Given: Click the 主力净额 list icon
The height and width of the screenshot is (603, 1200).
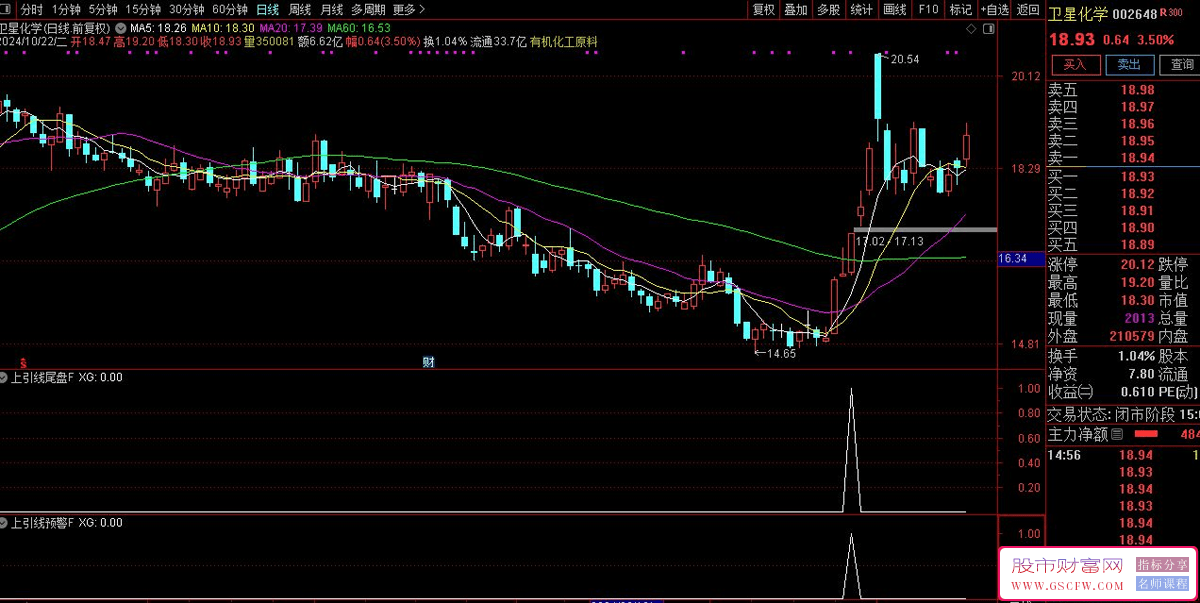Looking at the screenshot, I should click(x=1117, y=434).
